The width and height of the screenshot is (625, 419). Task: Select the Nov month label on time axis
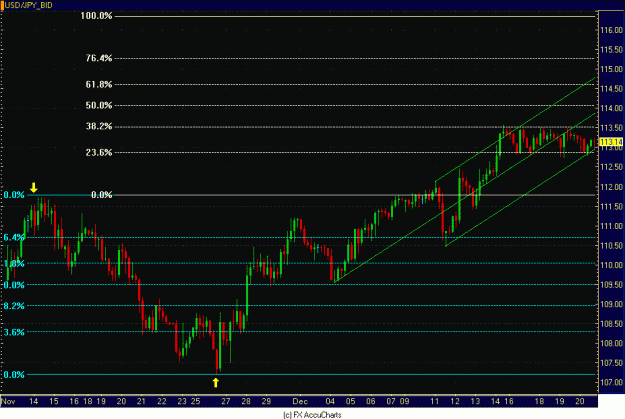pos(8,401)
